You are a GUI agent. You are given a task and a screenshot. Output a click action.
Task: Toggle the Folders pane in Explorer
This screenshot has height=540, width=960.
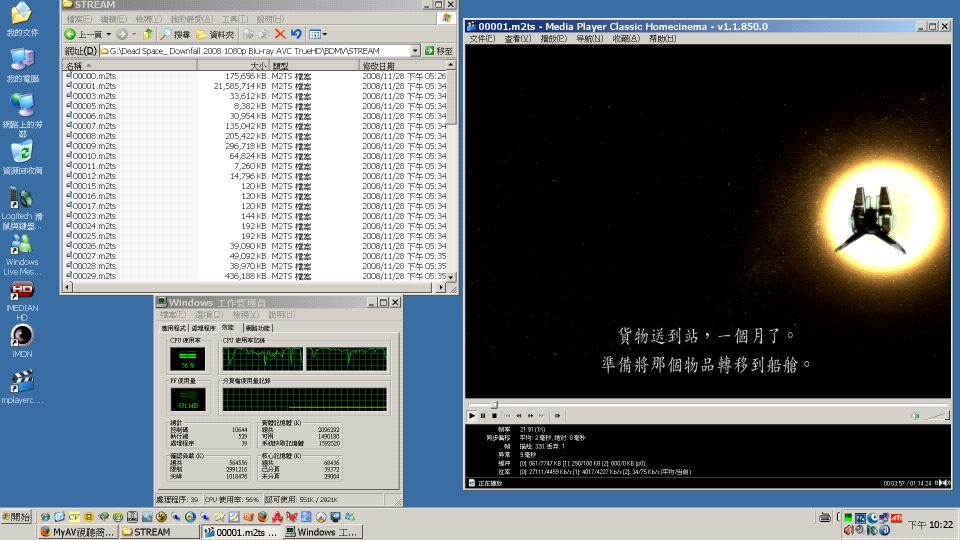[215, 34]
